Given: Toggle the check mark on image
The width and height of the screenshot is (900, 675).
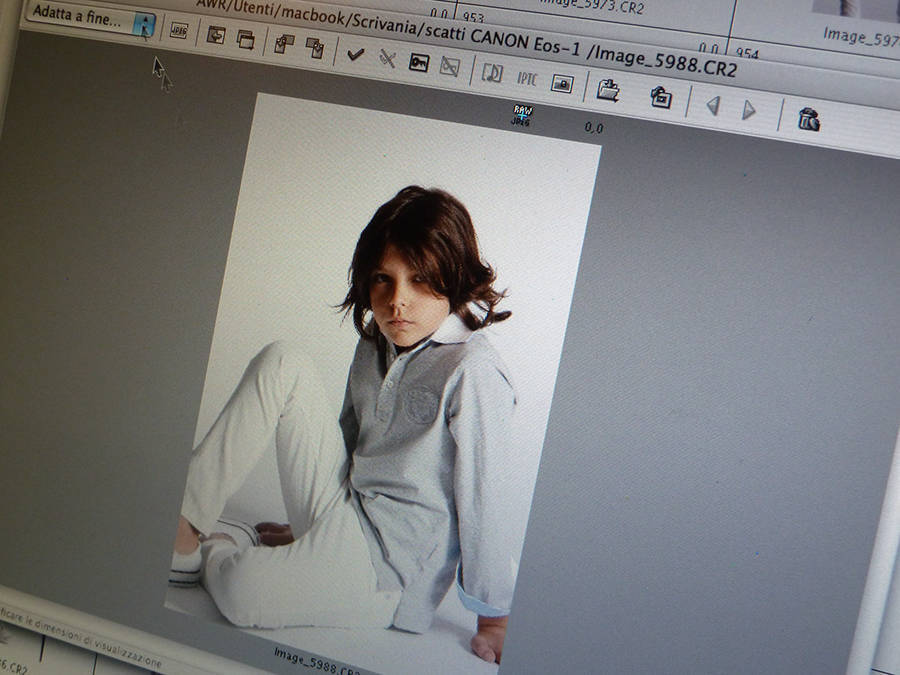Looking at the screenshot, I should coord(355,54).
